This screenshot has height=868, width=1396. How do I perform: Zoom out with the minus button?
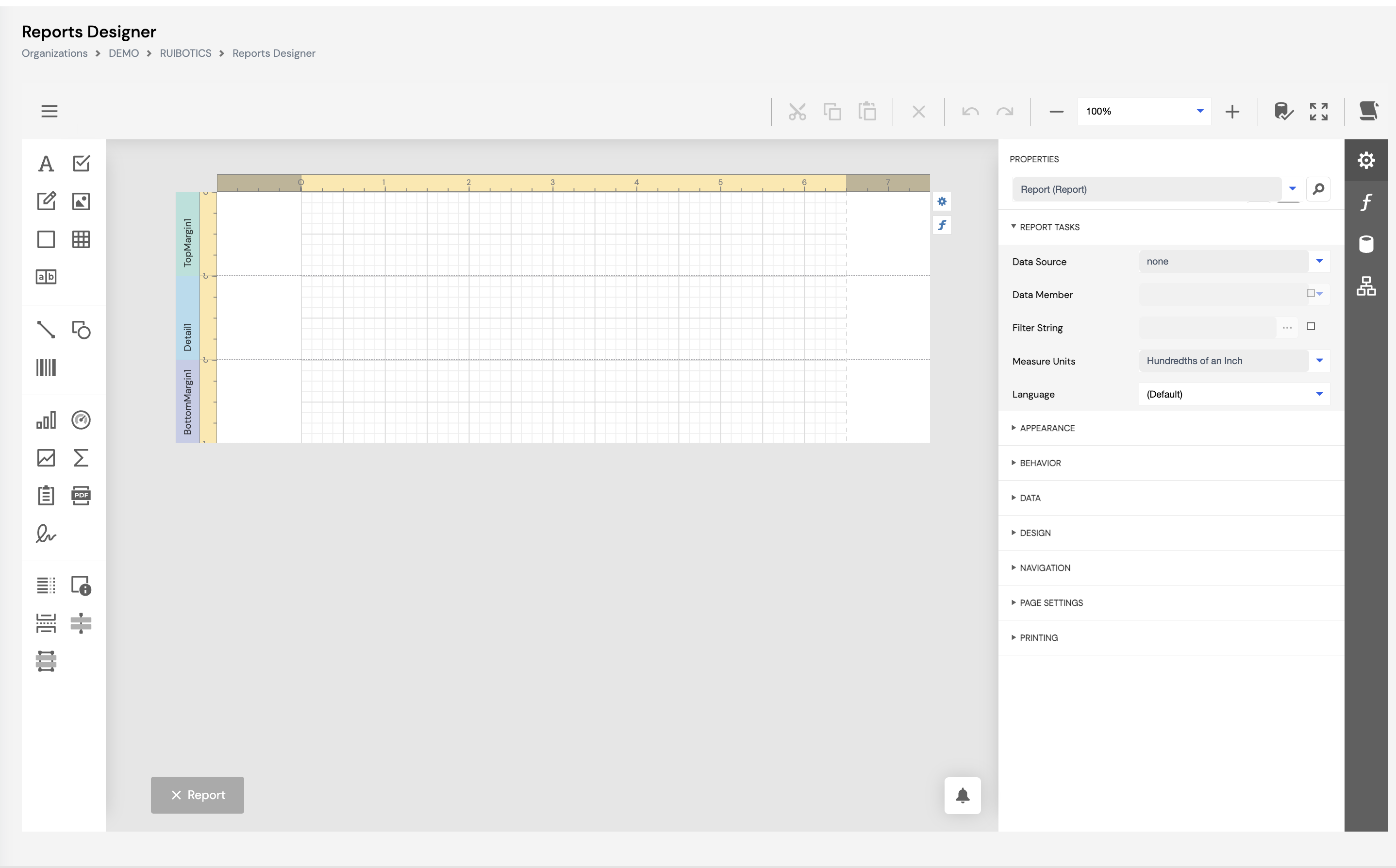pos(1056,111)
